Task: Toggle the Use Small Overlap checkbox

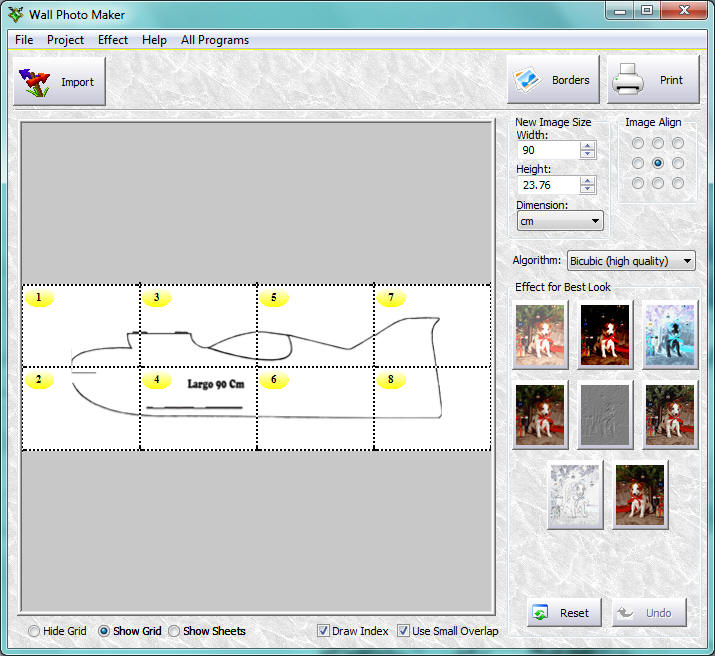Action: tap(404, 631)
